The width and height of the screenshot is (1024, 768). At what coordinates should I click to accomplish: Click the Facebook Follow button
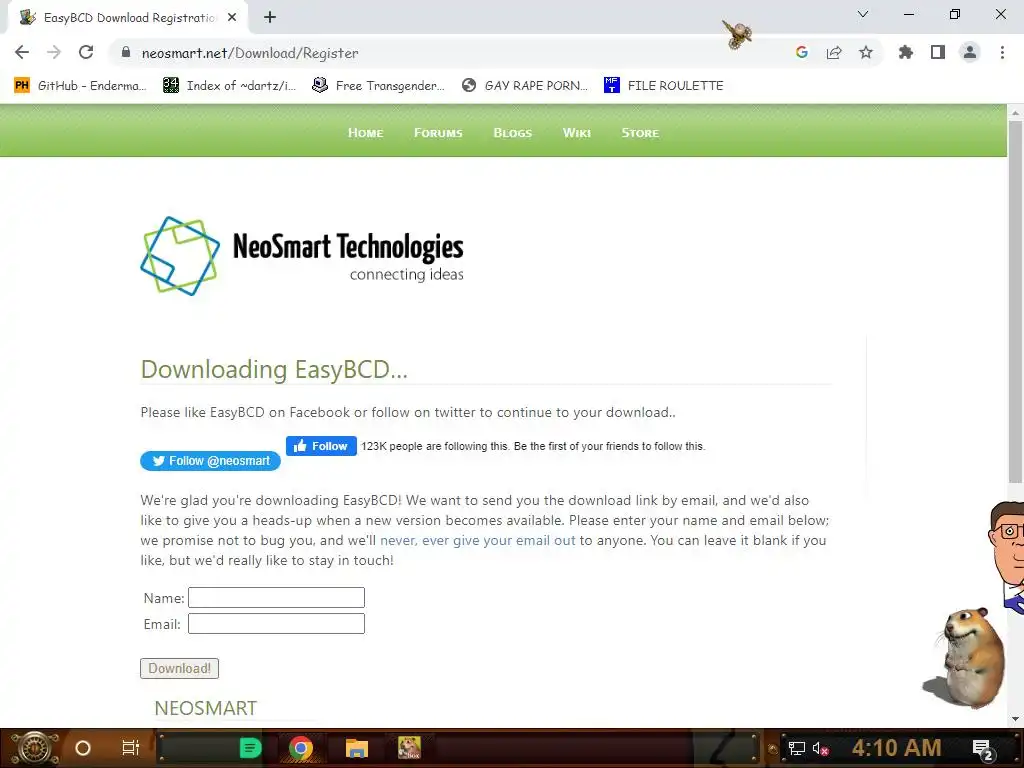click(321, 446)
